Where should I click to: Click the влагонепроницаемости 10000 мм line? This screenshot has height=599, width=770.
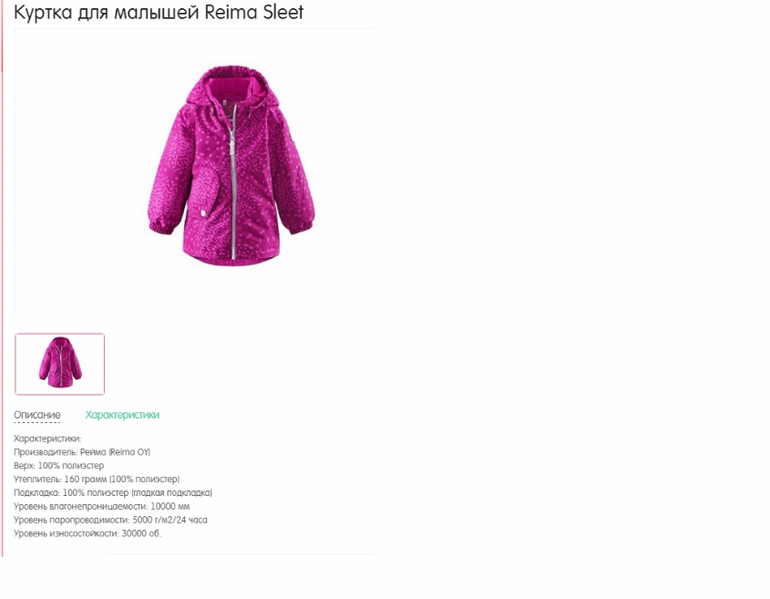click(102, 506)
